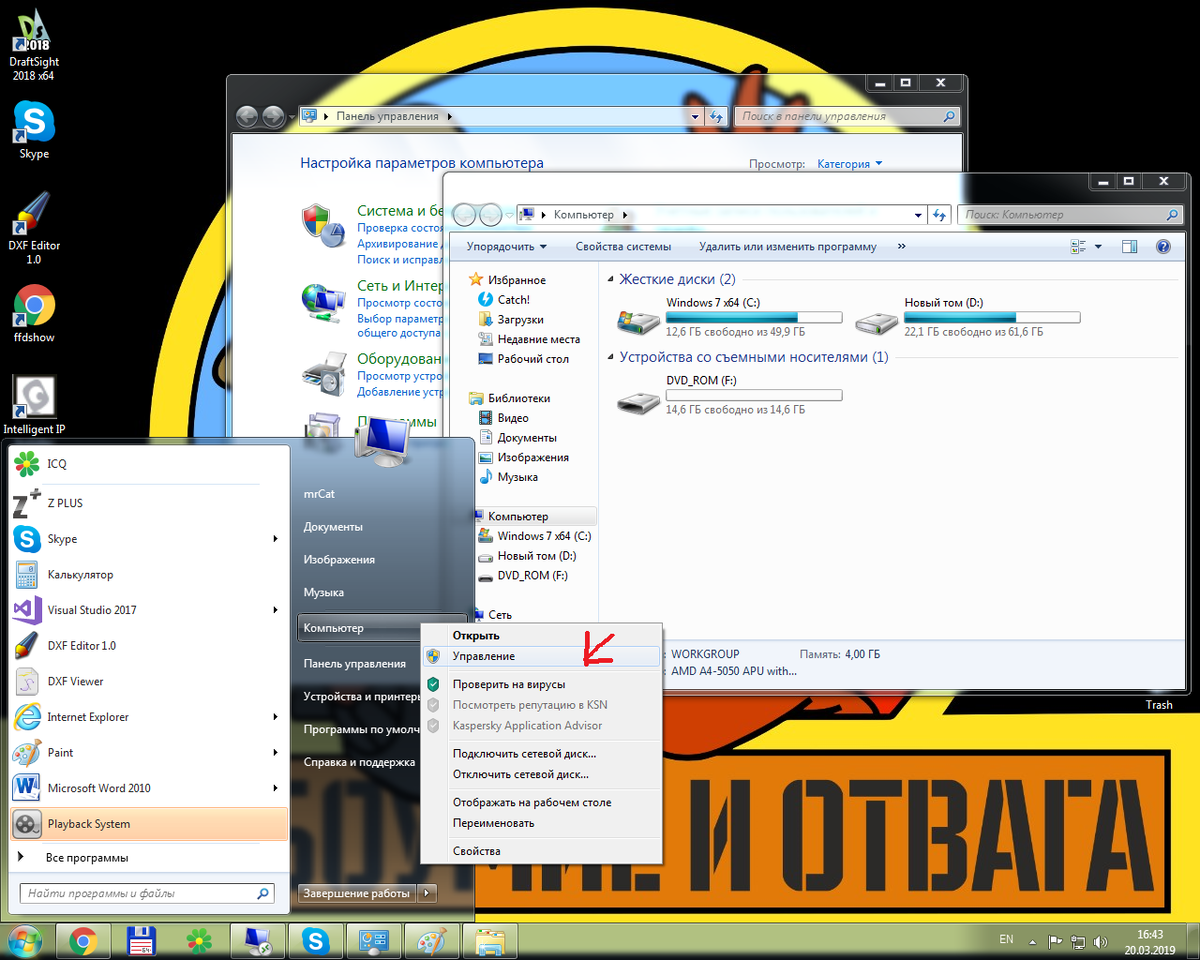Select Отключить сетевой диск... in context menu
The image size is (1200, 960).
click(540, 774)
